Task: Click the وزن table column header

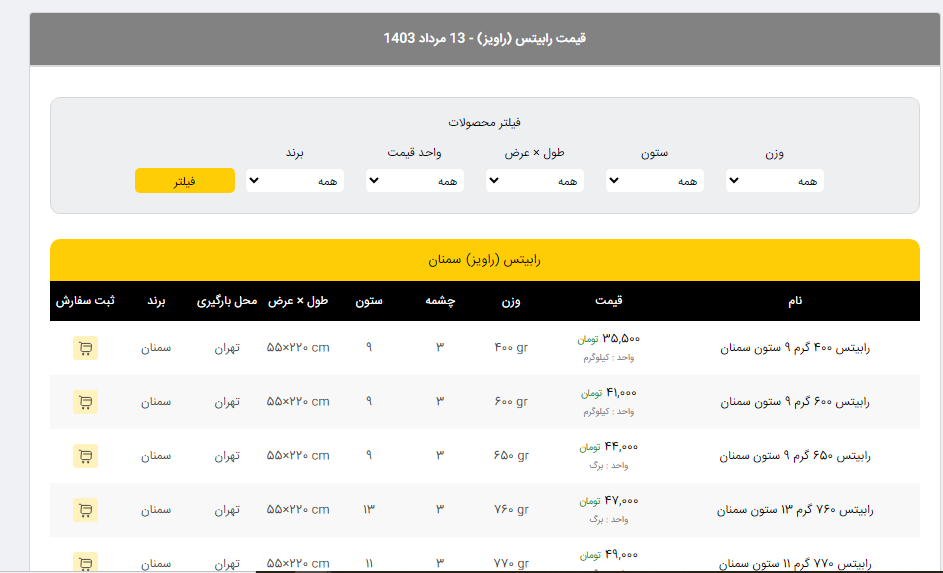Action: (x=511, y=301)
